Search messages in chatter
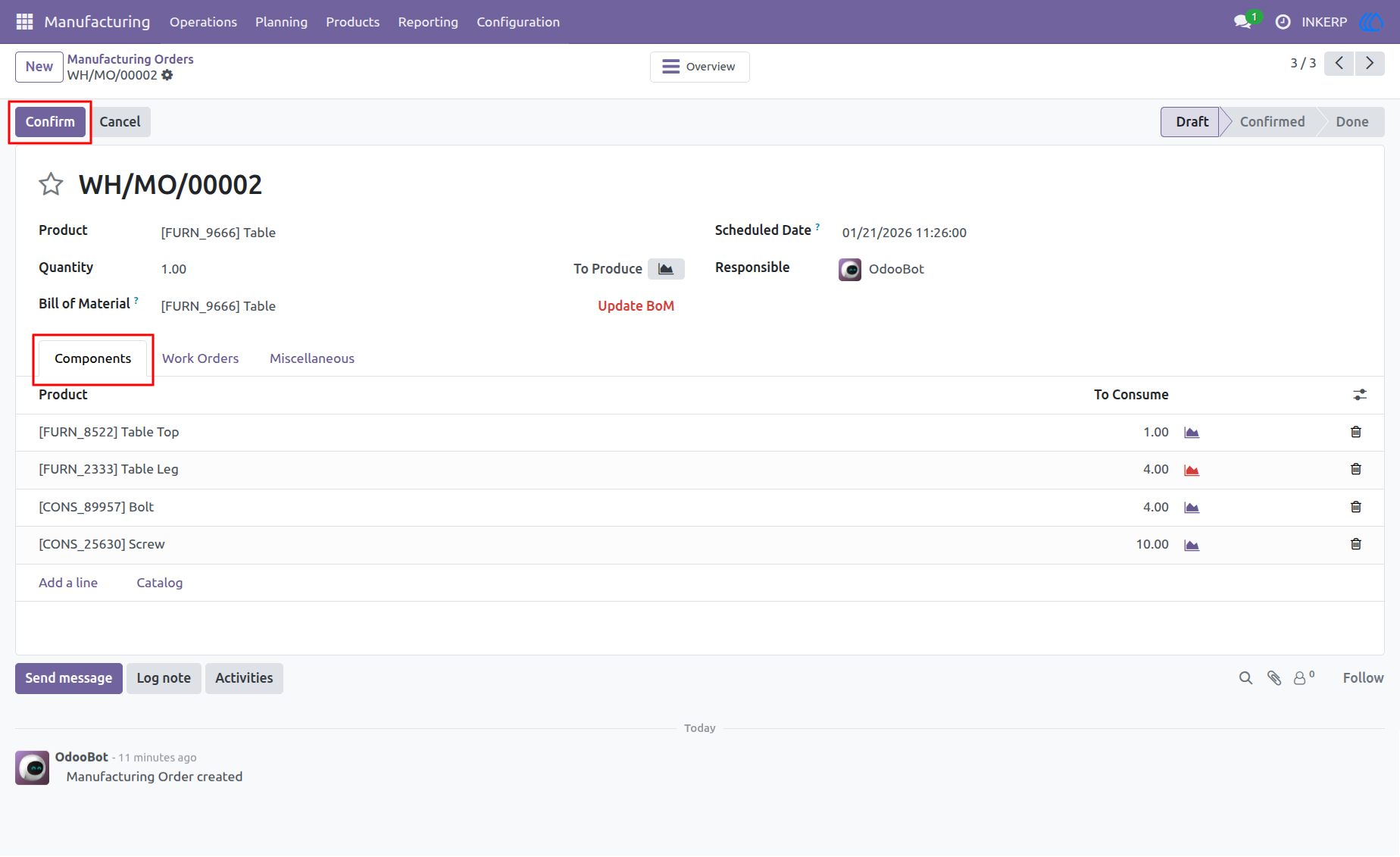Screen dimensions: 1400x857 1245,678
